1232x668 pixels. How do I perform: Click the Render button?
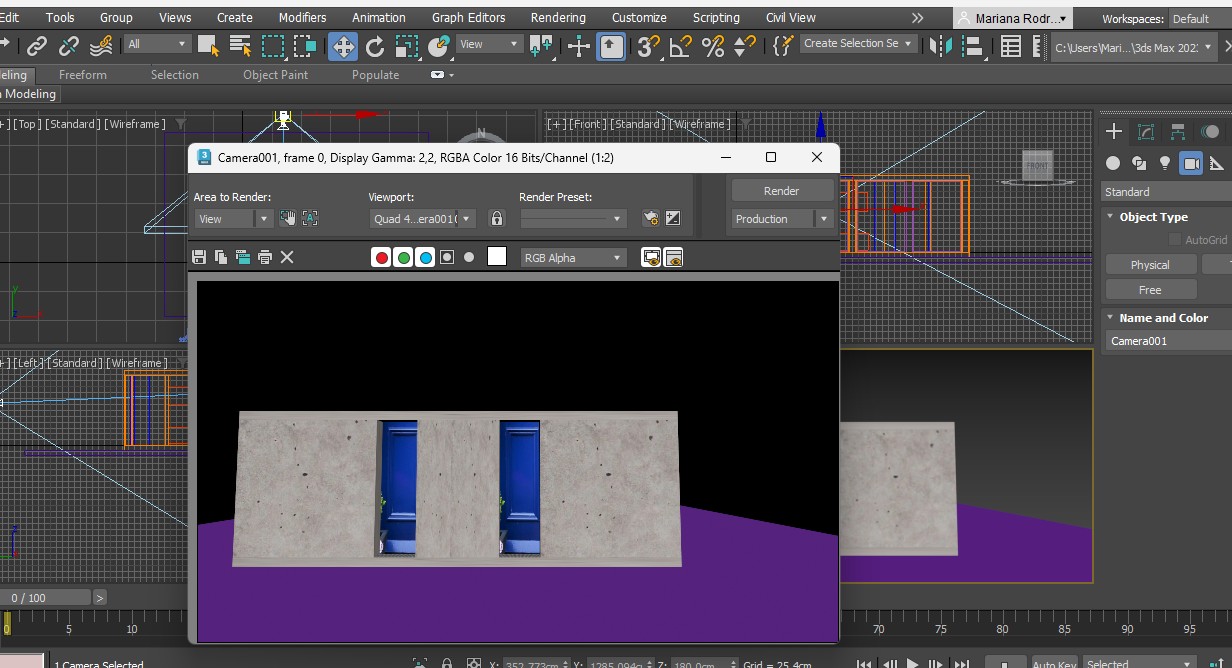pos(781,191)
